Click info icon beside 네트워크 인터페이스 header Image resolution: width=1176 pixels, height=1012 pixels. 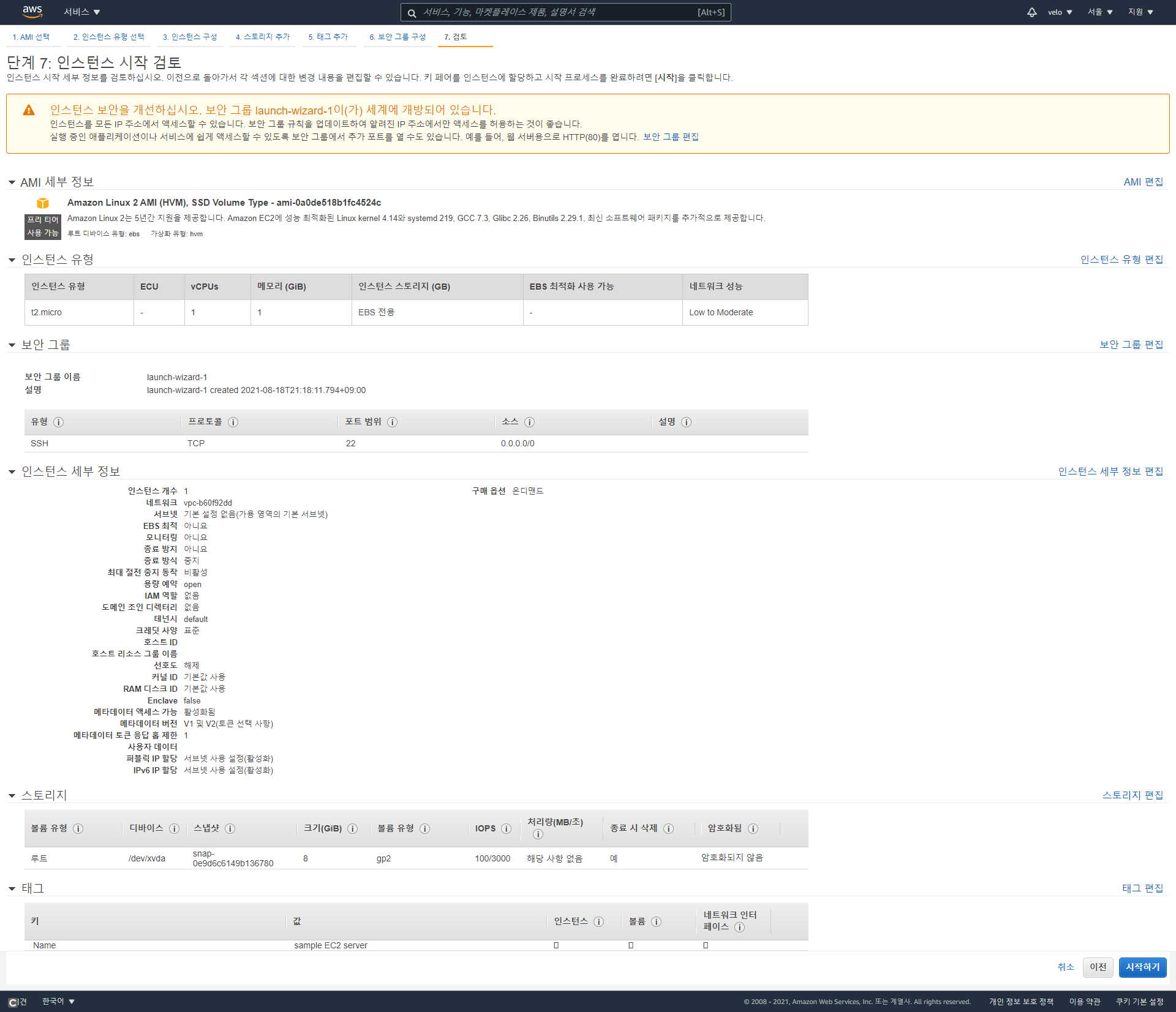[x=739, y=927]
